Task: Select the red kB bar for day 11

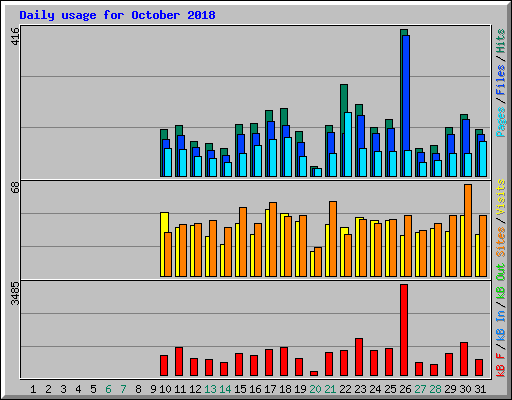Action: [179, 362]
